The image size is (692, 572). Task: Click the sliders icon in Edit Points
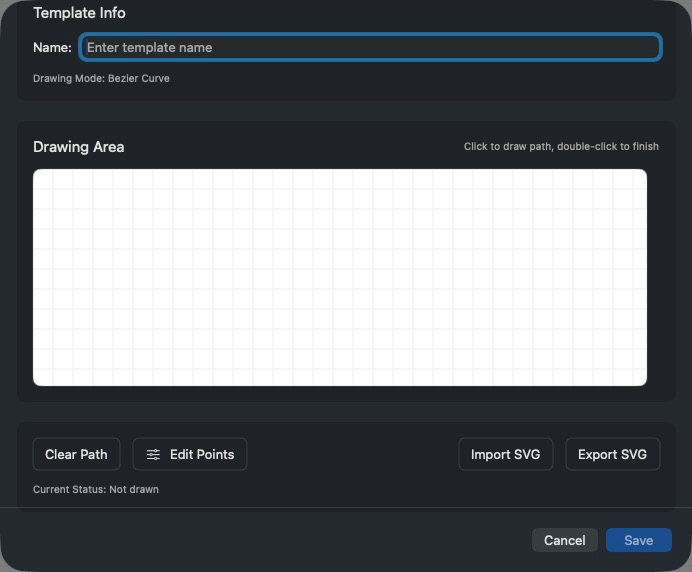pyautogui.click(x=153, y=455)
